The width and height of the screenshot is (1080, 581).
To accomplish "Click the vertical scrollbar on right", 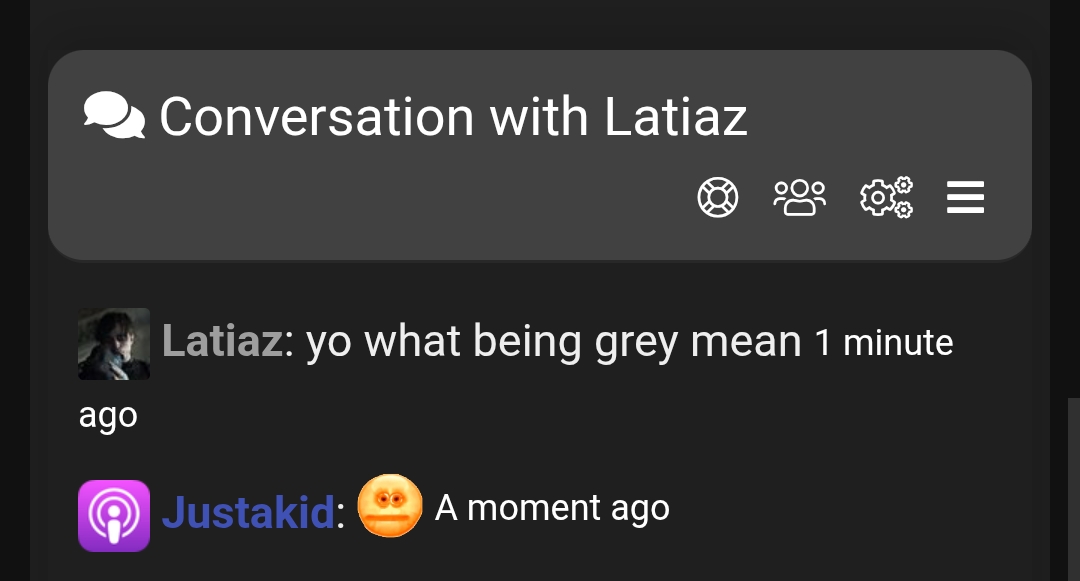I will (x=1073, y=489).
